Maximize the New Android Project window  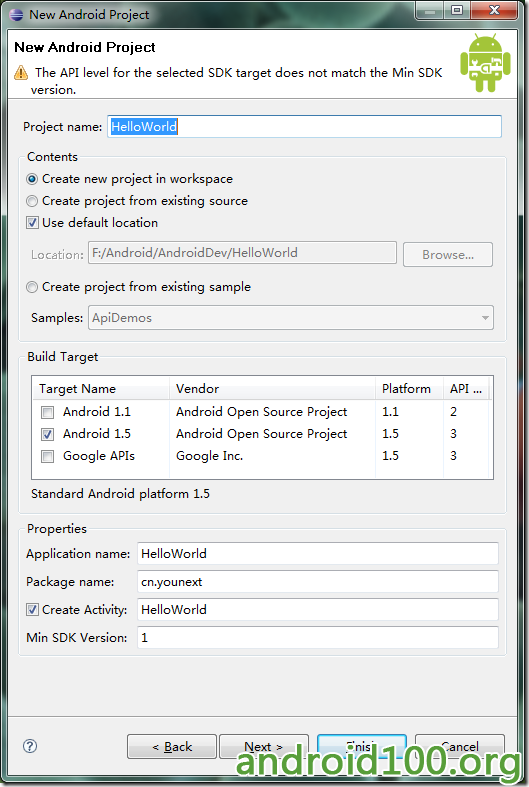[x=457, y=10]
